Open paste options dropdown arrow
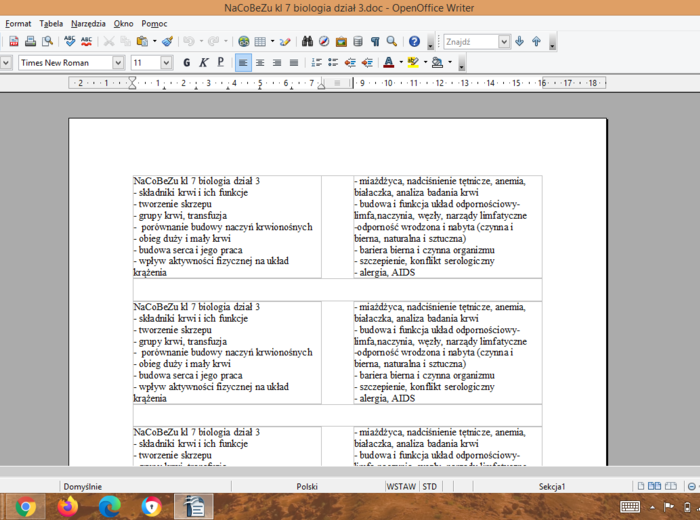 click(155, 42)
